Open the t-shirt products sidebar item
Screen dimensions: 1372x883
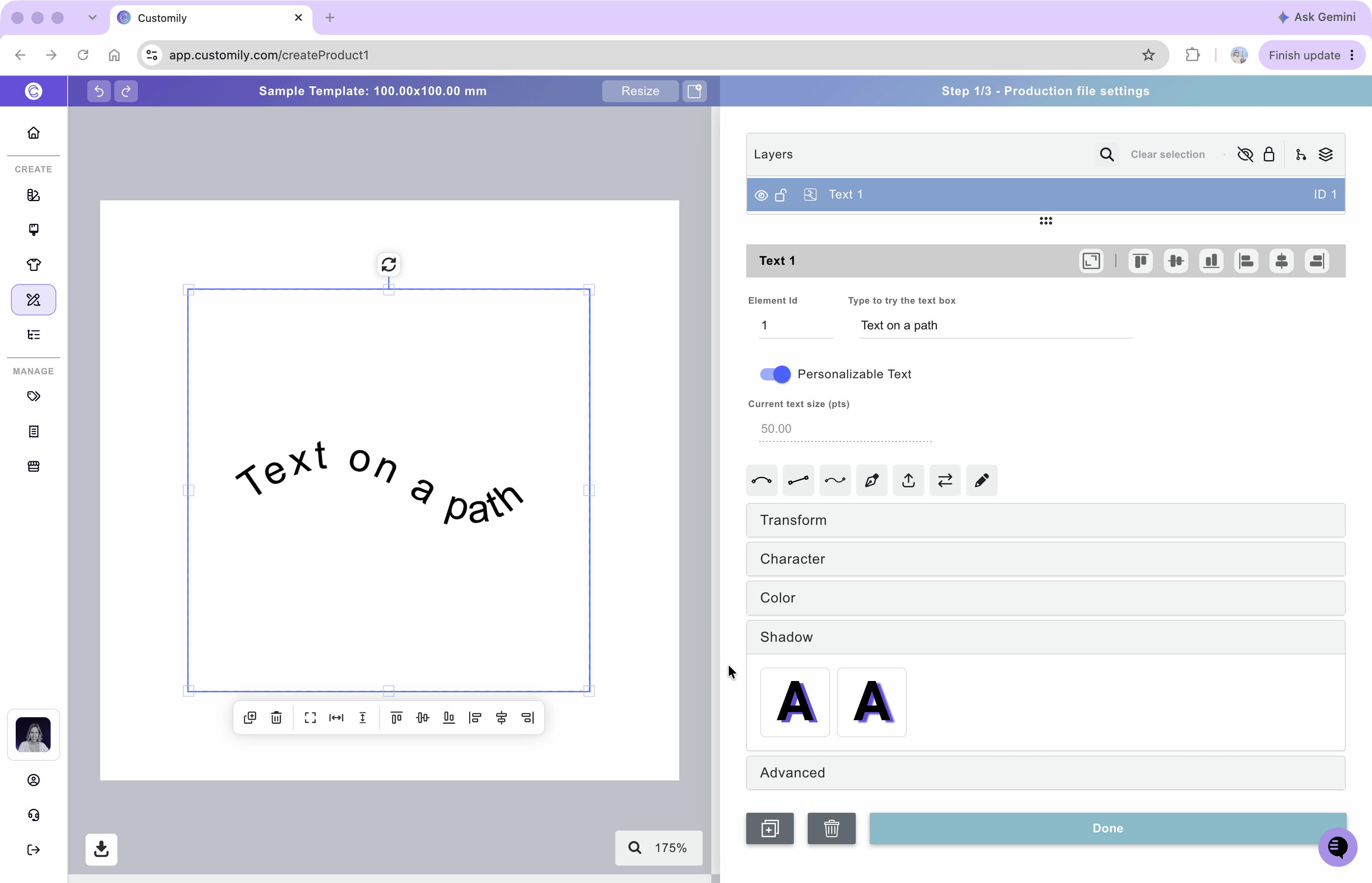34,264
